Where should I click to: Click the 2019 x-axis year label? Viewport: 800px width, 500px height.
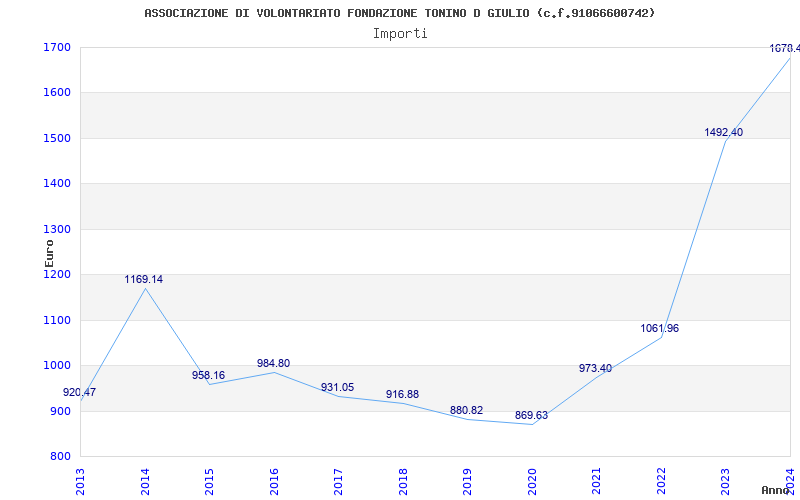[x=467, y=481]
